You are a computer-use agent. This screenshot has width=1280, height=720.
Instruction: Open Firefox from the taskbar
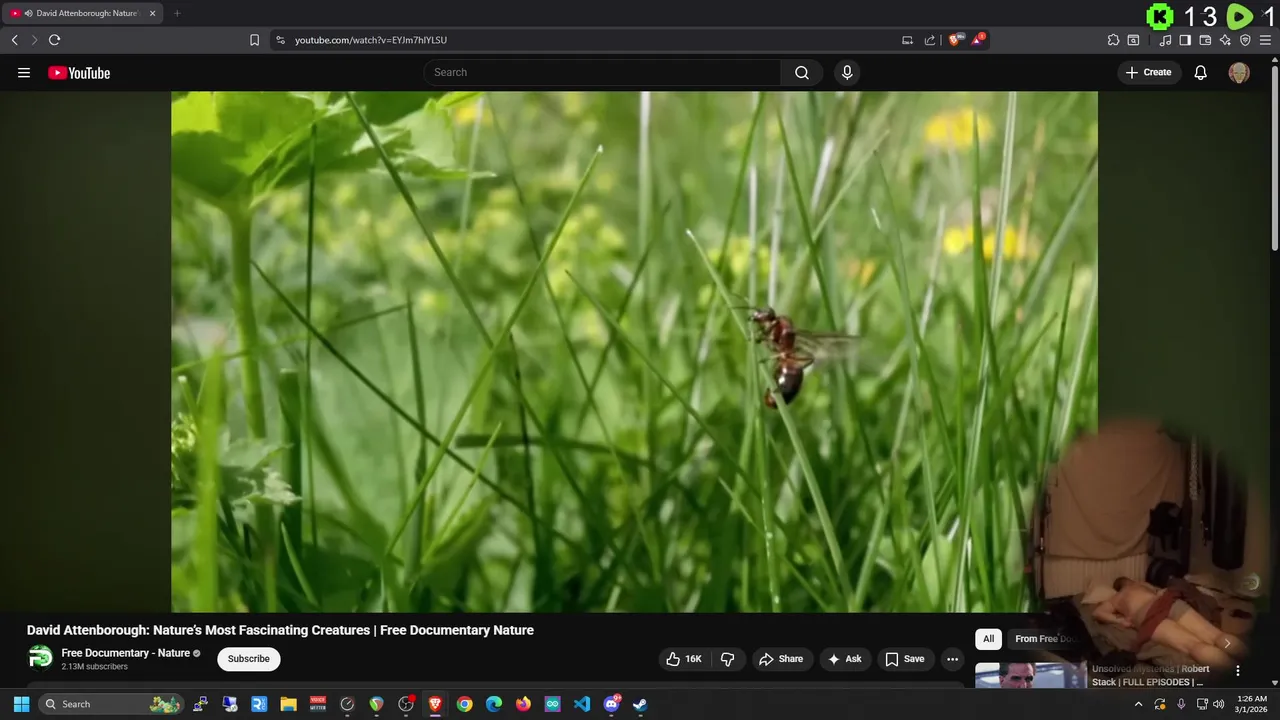pyautogui.click(x=523, y=704)
